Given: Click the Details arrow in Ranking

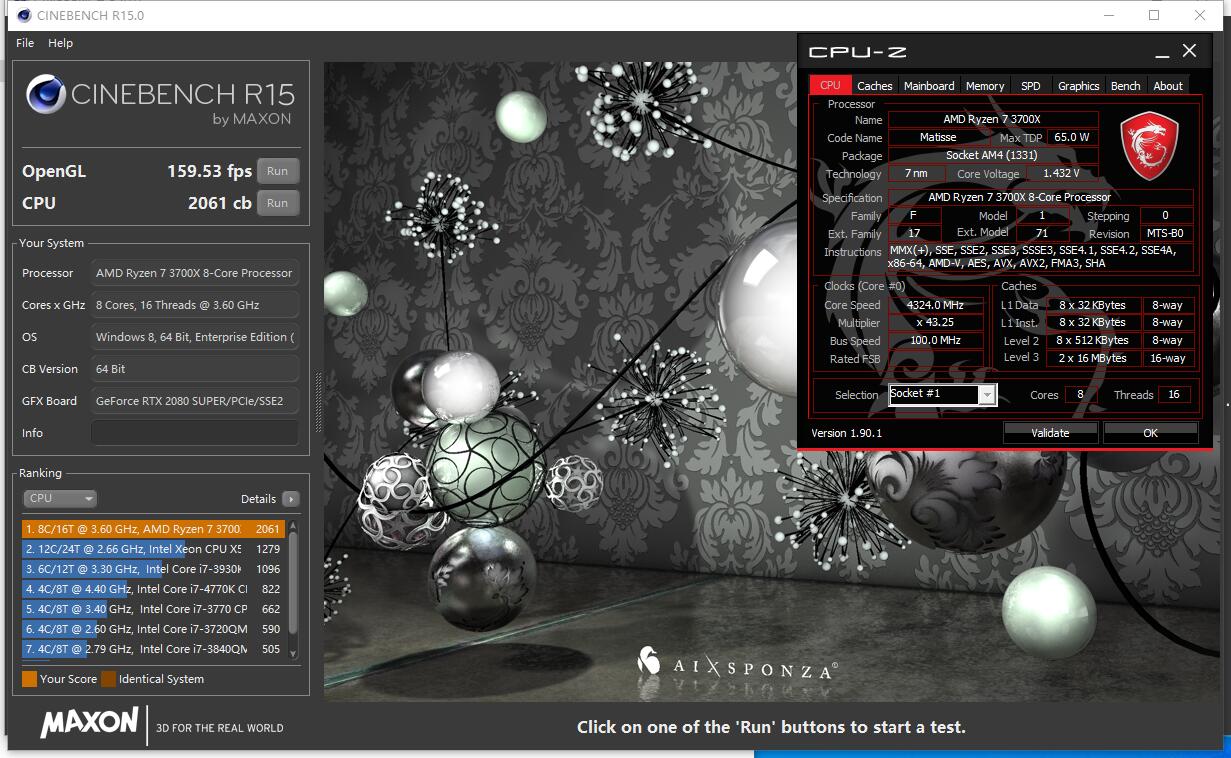Looking at the screenshot, I should tap(290, 499).
